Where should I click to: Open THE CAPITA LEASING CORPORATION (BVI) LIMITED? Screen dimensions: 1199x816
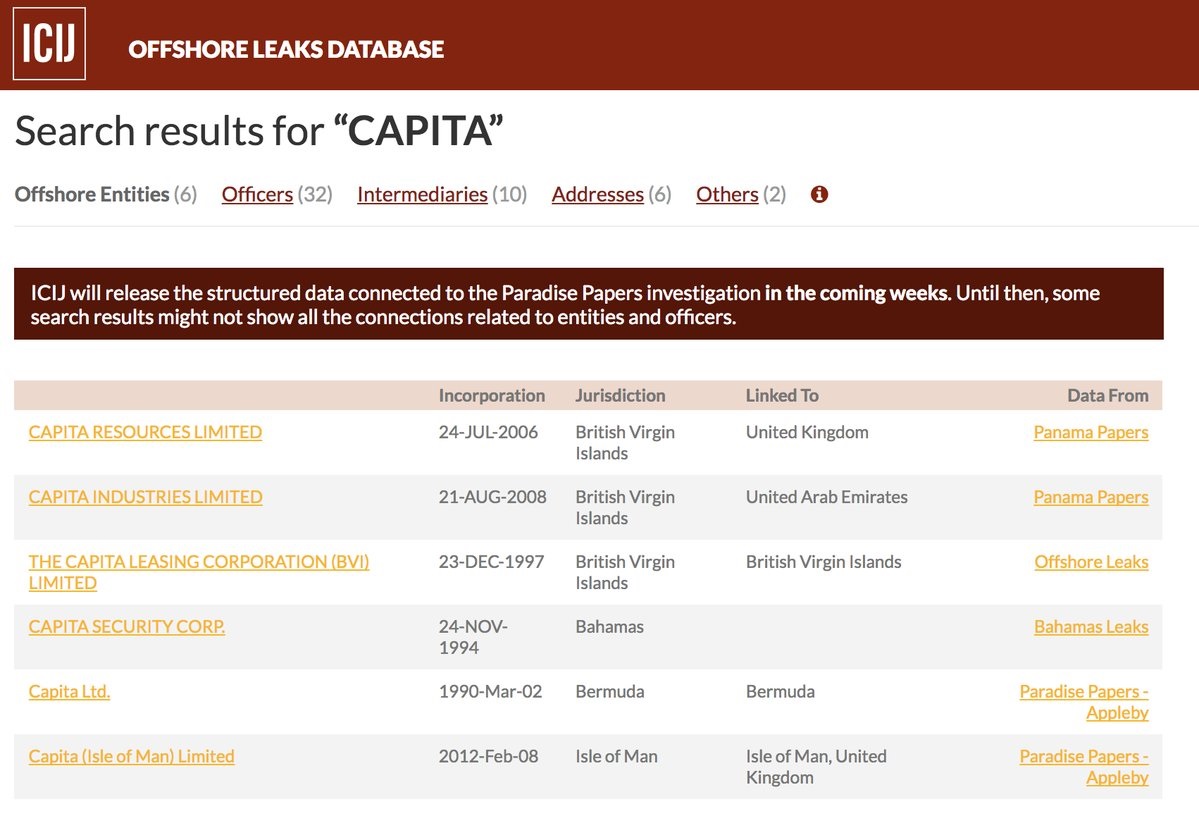coord(199,572)
